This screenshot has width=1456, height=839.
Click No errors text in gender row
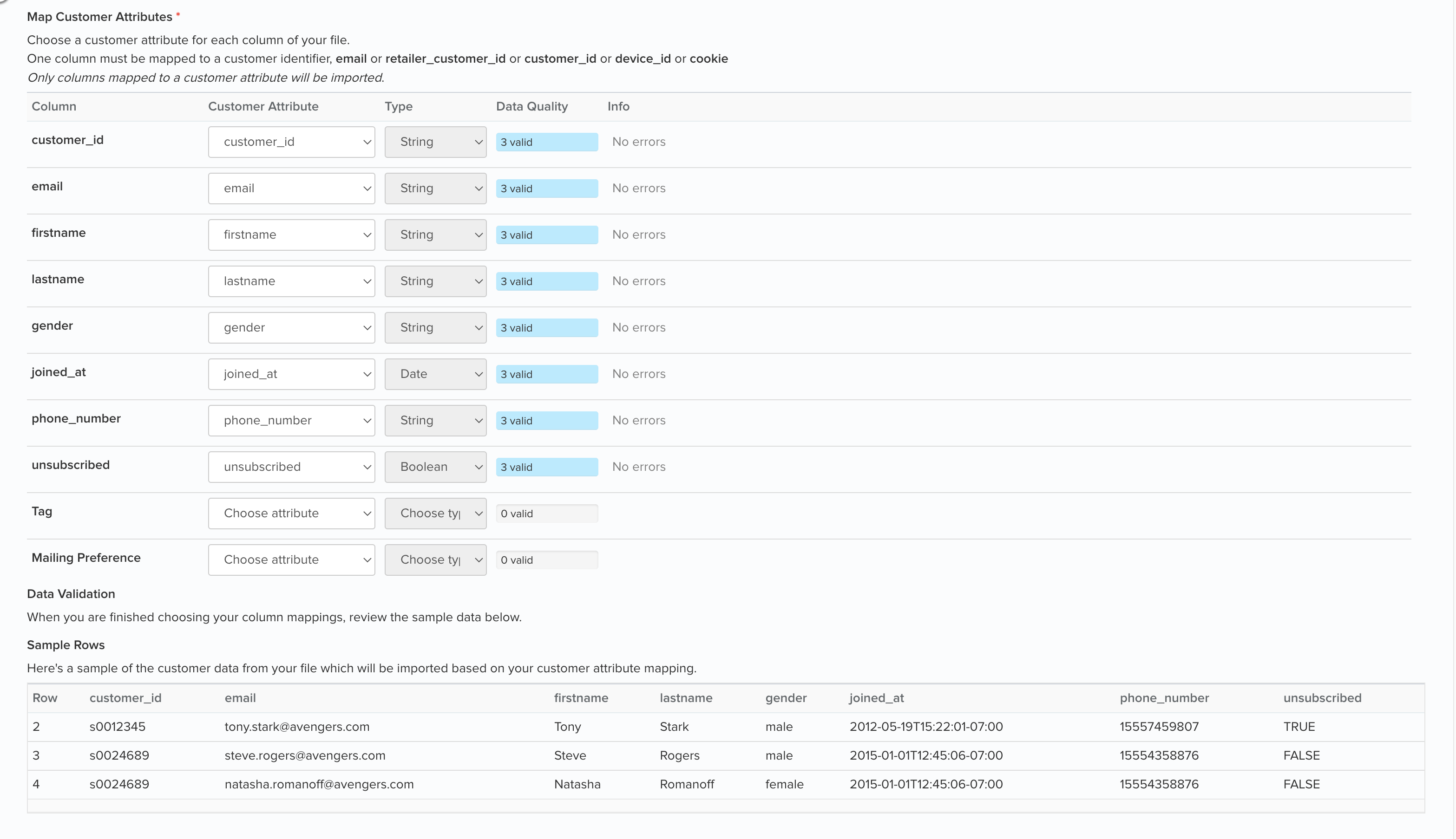click(x=639, y=327)
